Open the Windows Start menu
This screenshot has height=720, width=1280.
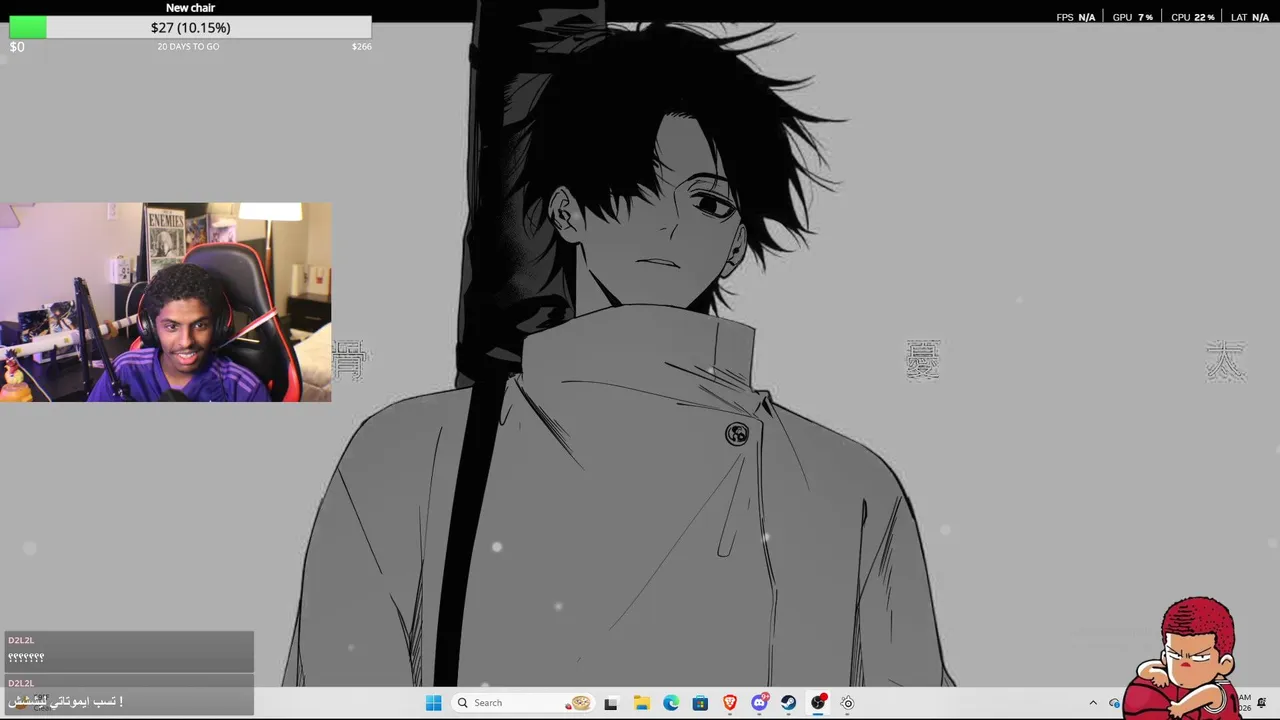pos(433,703)
